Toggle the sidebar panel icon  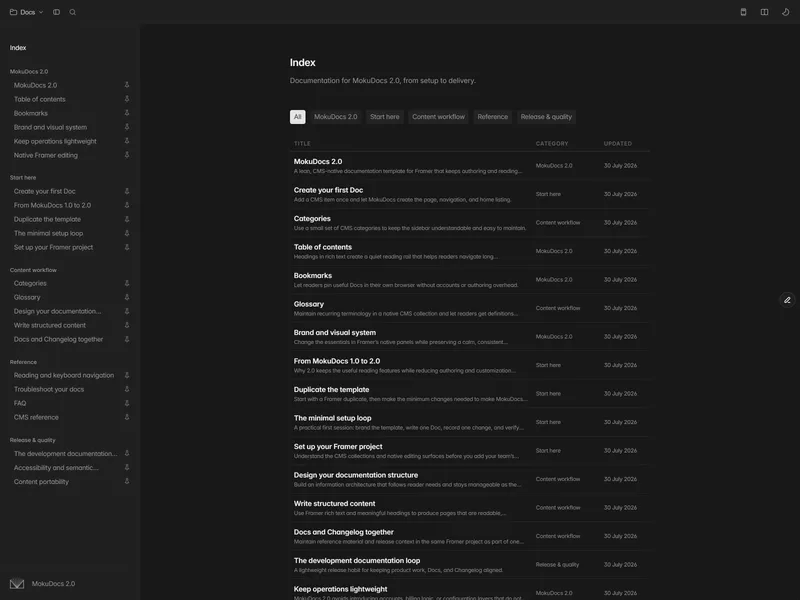point(57,12)
